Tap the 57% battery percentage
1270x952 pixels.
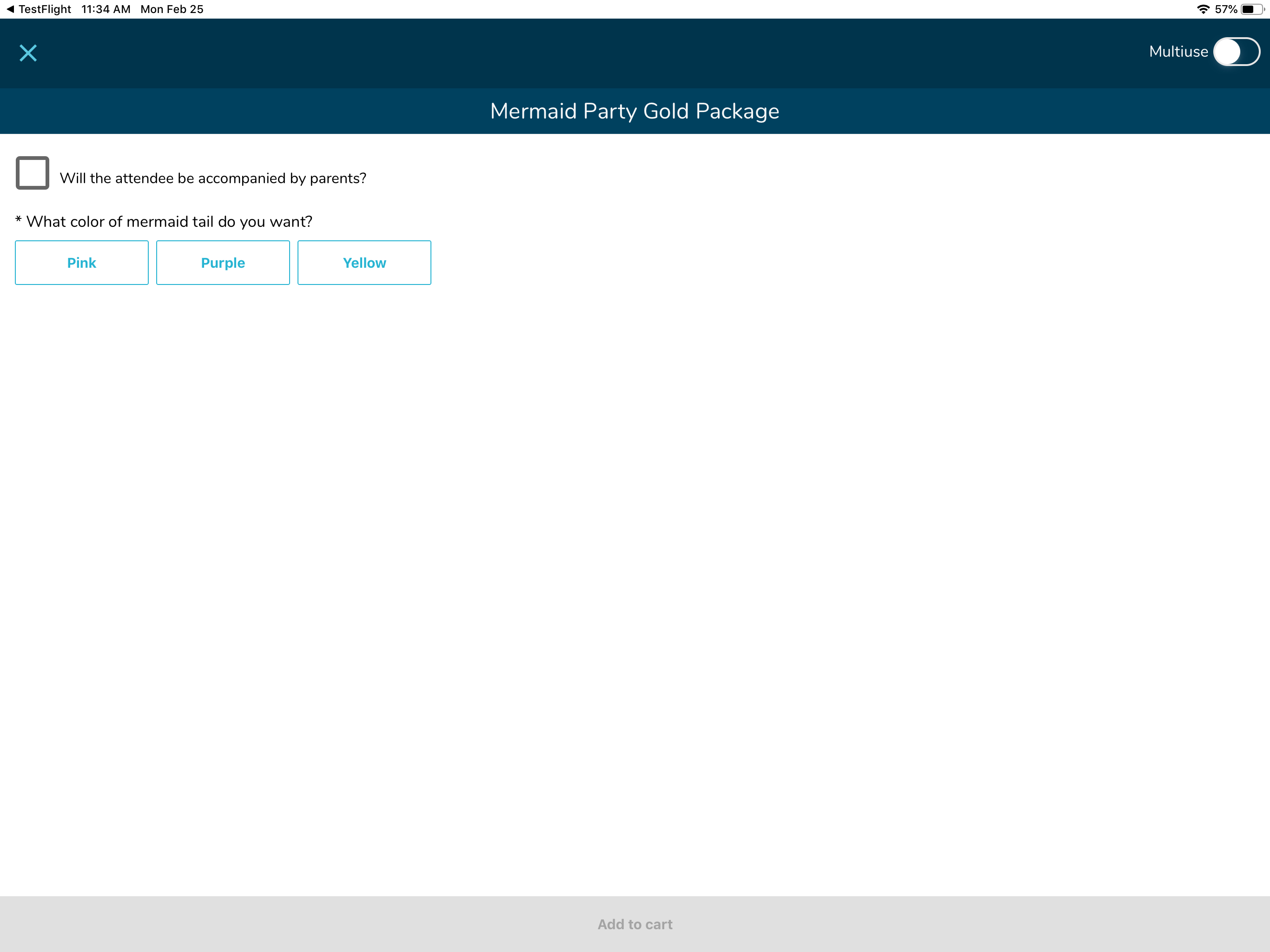[1226, 9]
